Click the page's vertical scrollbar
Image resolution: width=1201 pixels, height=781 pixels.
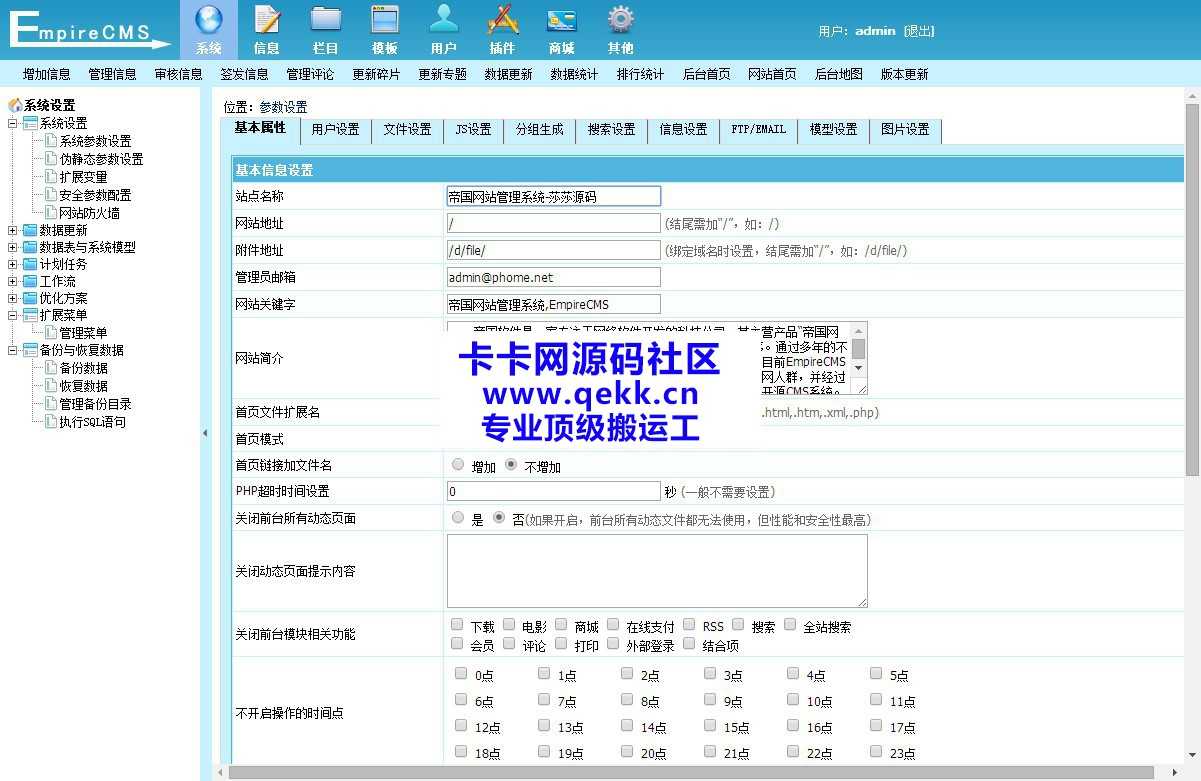(x=1192, y=289)
